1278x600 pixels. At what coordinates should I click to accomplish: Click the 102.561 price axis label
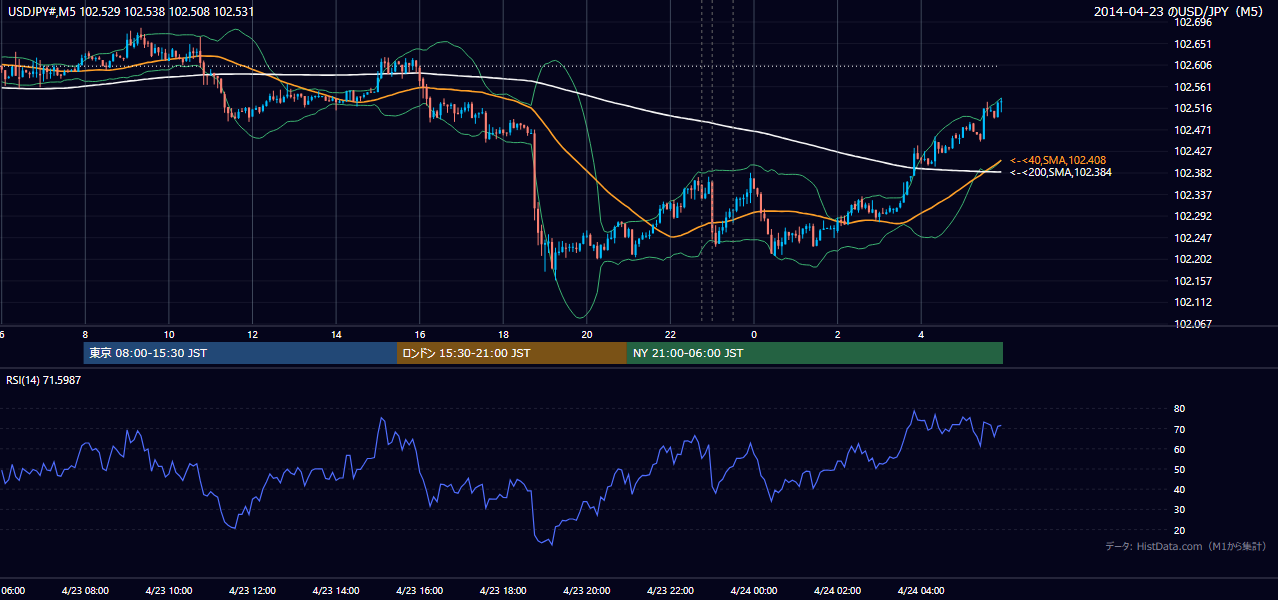click(1192, 87)
